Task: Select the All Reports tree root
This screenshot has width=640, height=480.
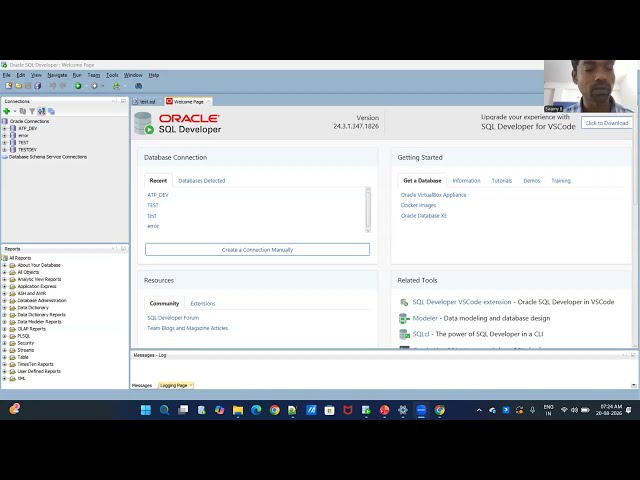Action: (x=20, y=258)
